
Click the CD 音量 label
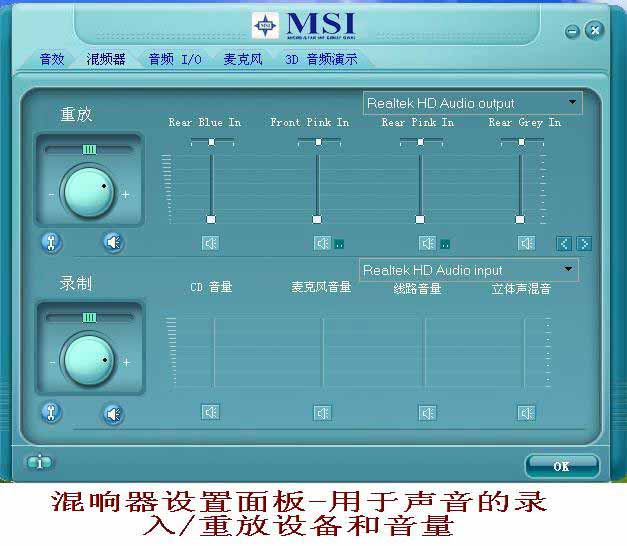[x=211, y=287]
